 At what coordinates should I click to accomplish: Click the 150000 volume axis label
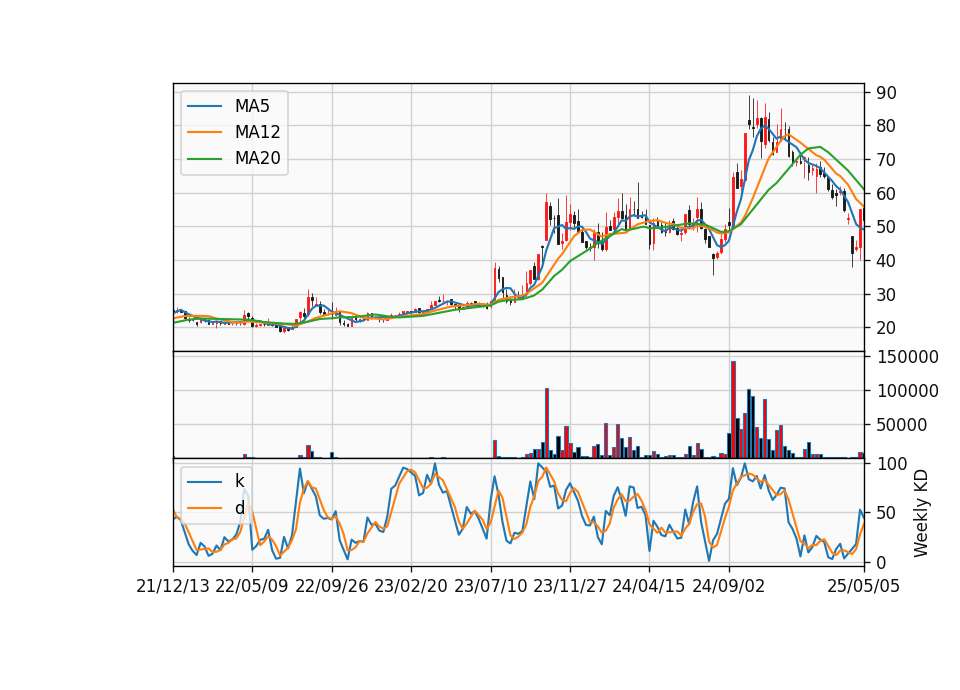coord(907,357)
